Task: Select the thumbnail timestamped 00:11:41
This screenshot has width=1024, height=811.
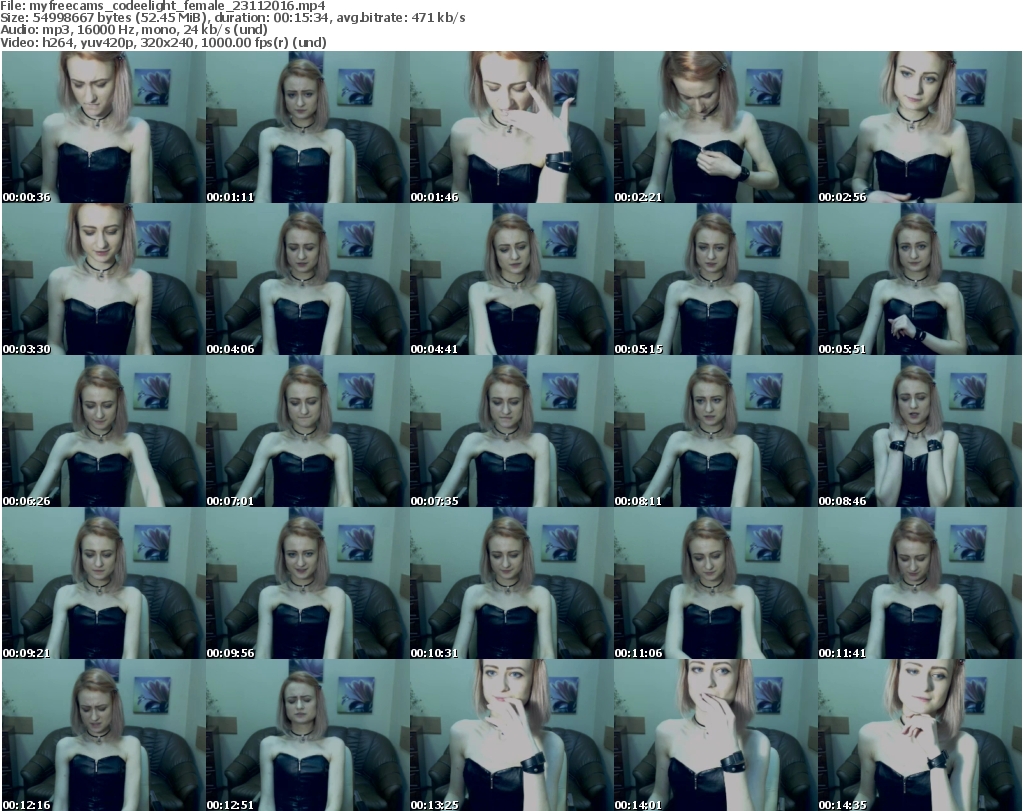Action: [x=920, y=583]
